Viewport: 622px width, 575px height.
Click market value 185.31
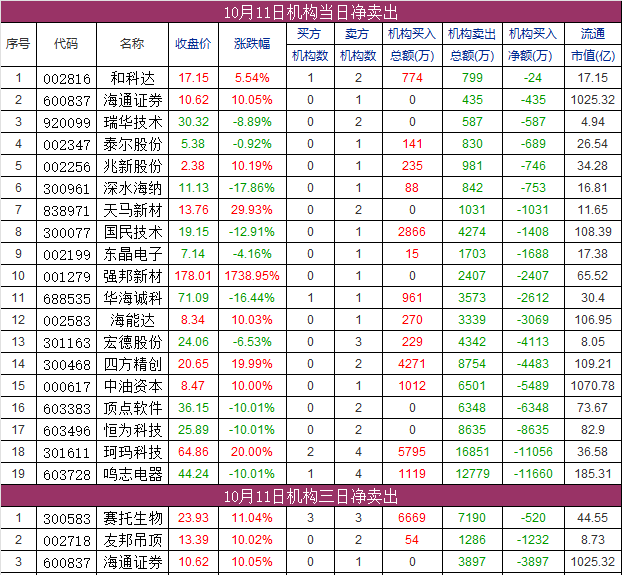tap(593, 473)
